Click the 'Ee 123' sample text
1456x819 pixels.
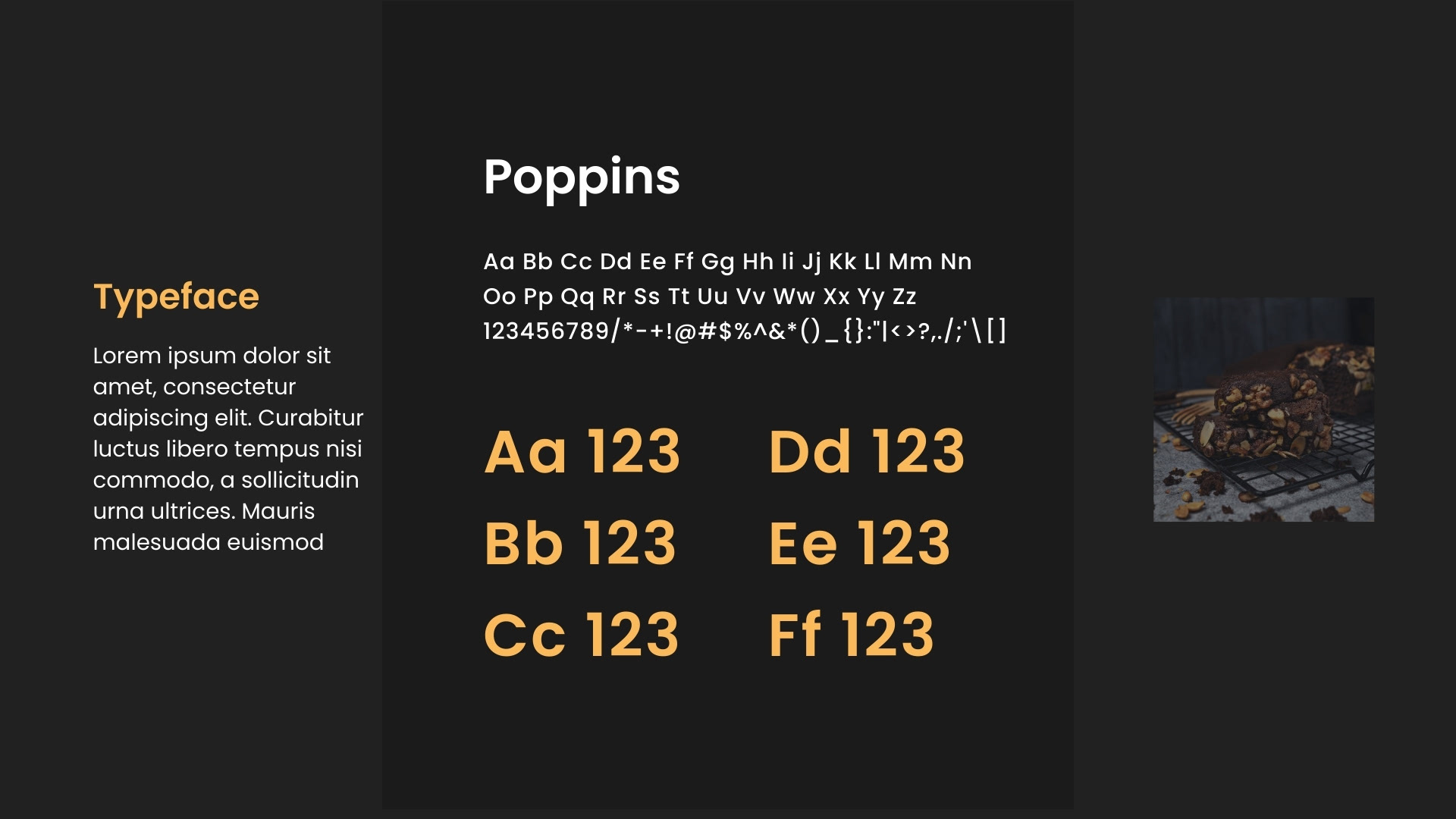pos(859,543)
